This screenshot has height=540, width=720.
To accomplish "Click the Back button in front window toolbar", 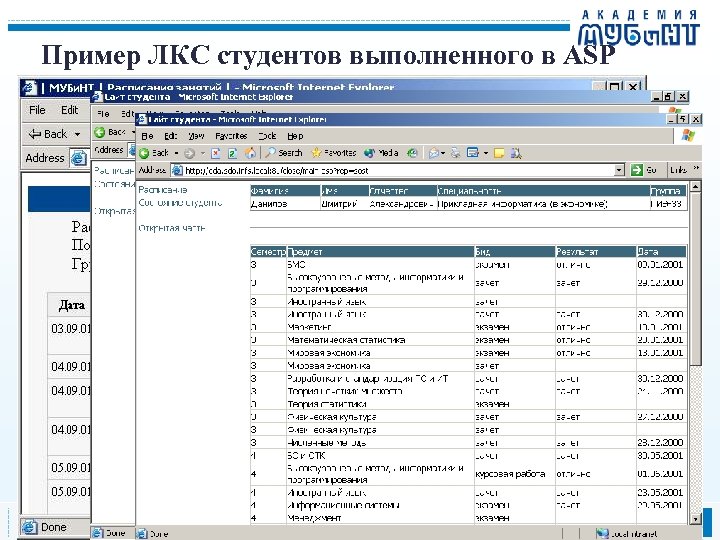I will point(154,153).
